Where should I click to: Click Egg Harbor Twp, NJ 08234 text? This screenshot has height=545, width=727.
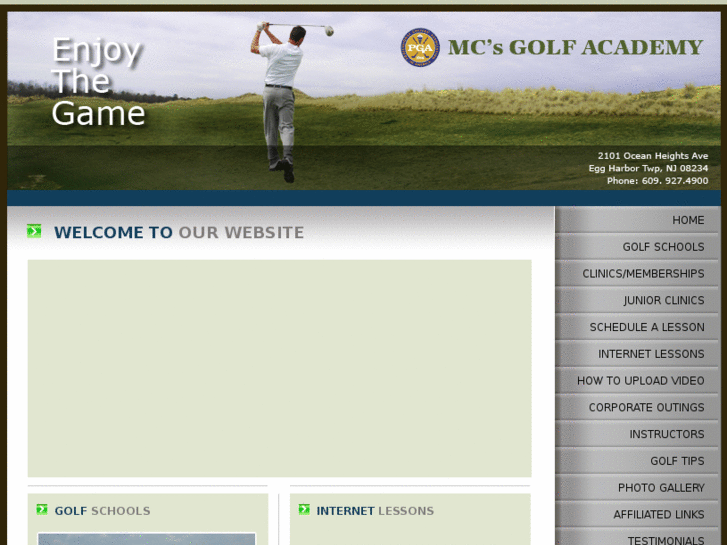click(x=648, y=168)
